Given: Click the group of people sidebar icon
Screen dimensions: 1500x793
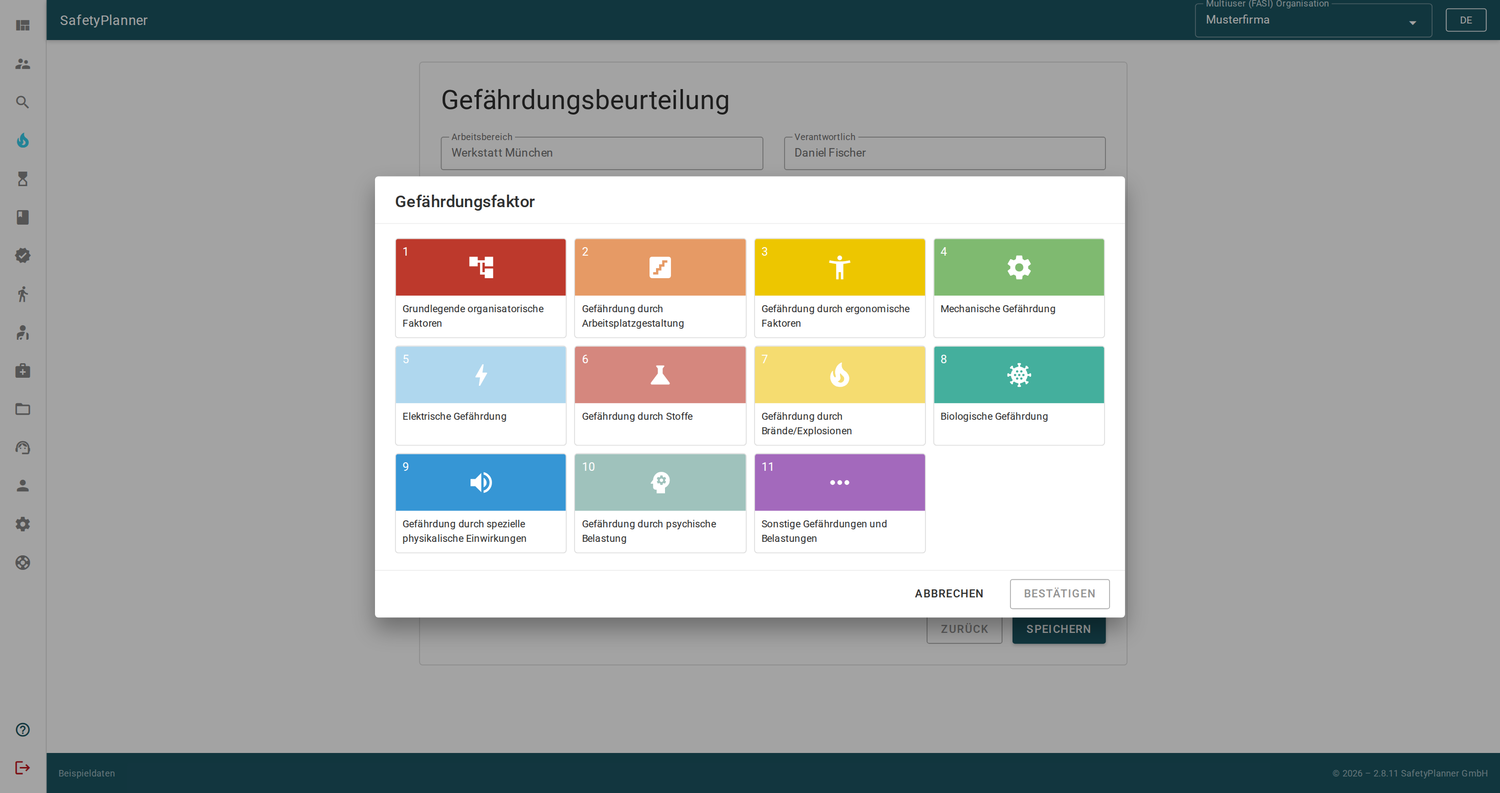Looking at the screenshot, I should click(x=22, y=64).
